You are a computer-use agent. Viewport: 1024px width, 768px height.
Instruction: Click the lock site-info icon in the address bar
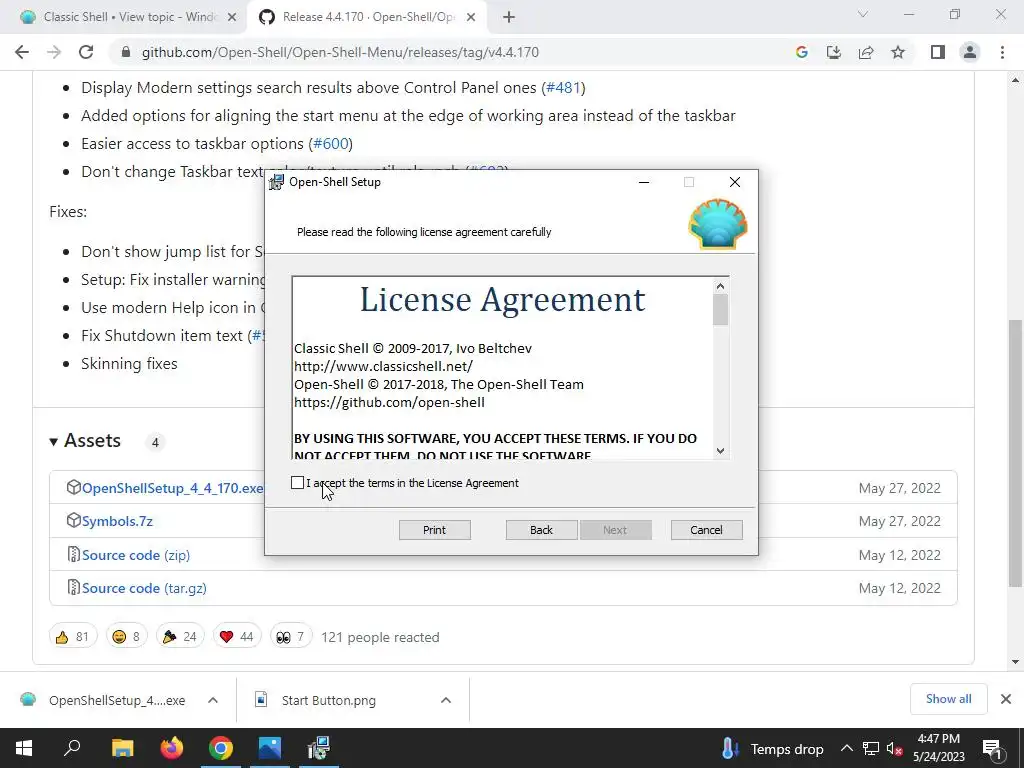pos(126,52)
